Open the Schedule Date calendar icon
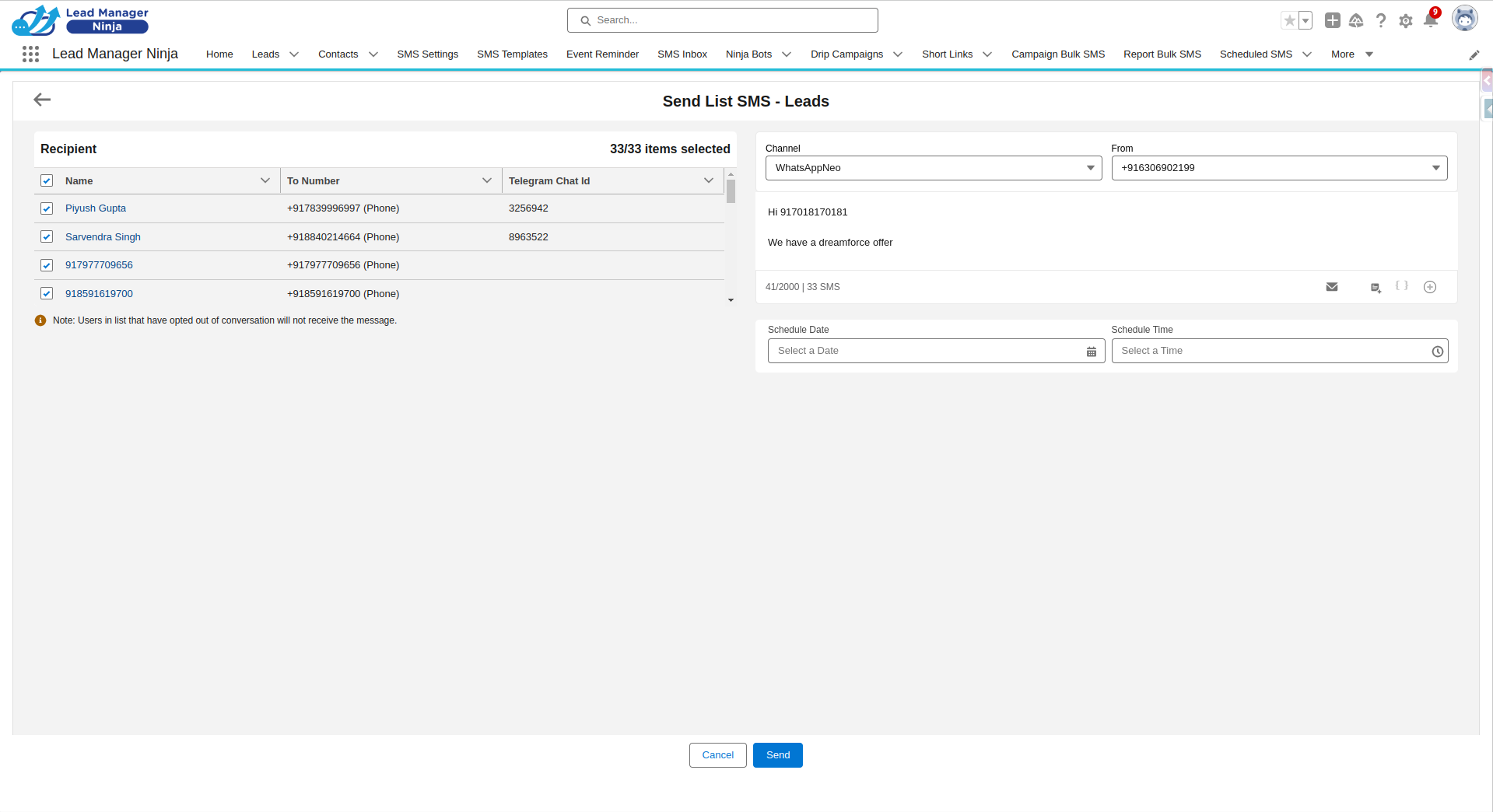 pos(1092,352)
